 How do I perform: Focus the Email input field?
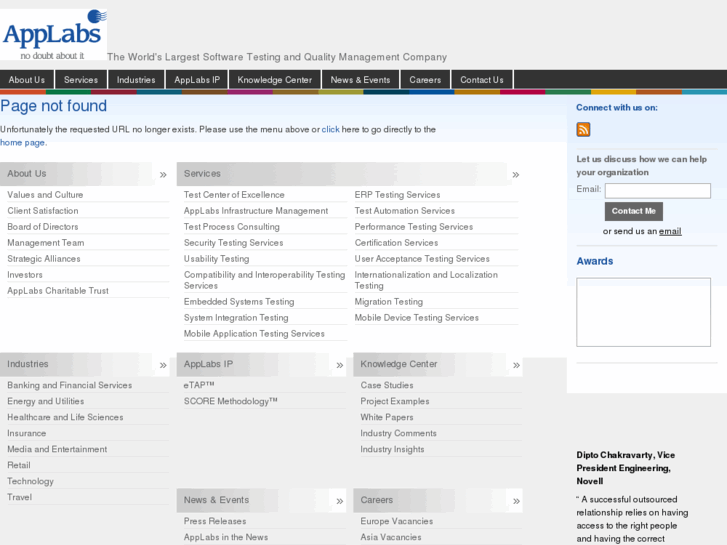pos(657,190)
